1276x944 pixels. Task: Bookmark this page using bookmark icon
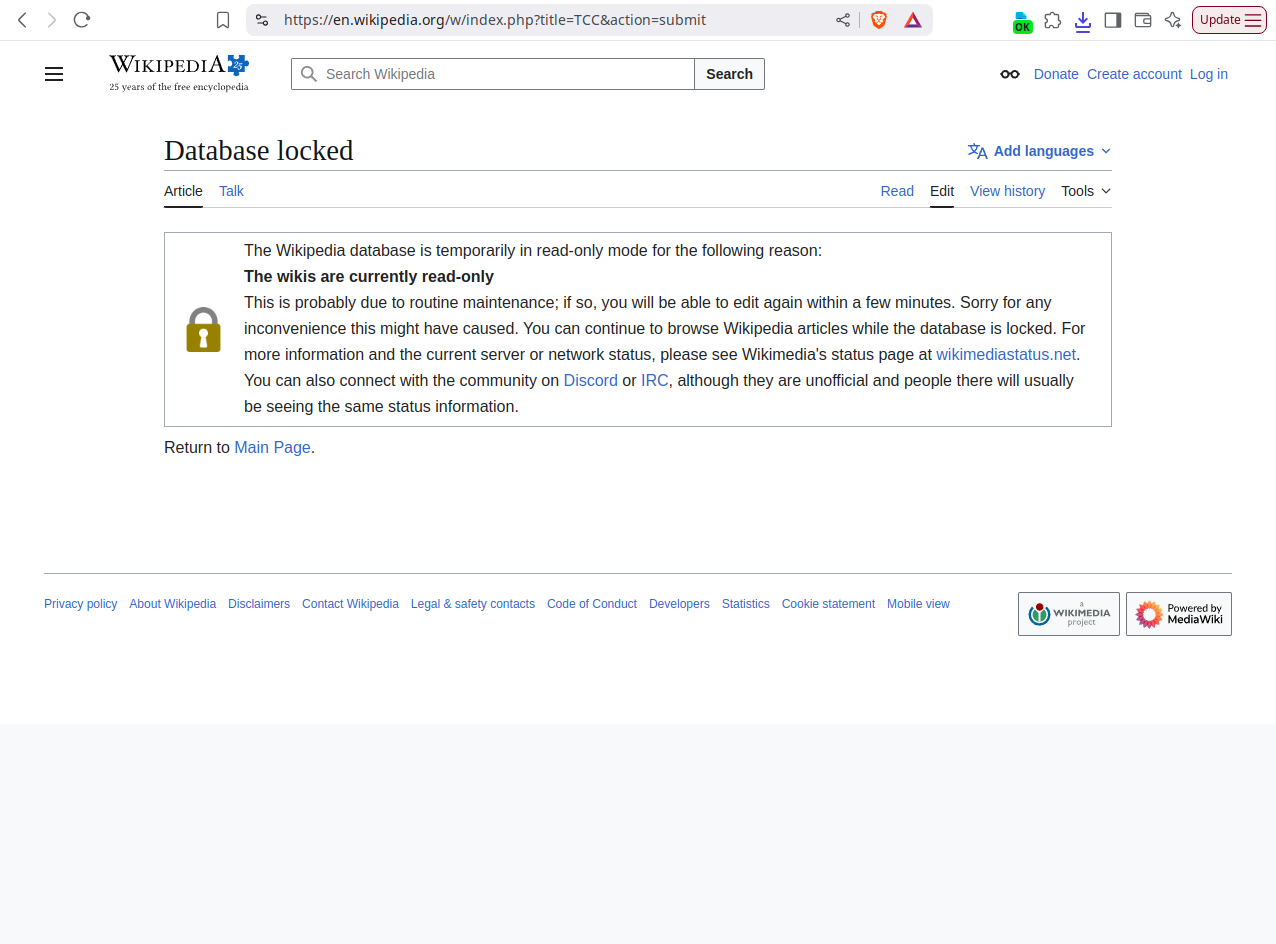tap(223, 20)
